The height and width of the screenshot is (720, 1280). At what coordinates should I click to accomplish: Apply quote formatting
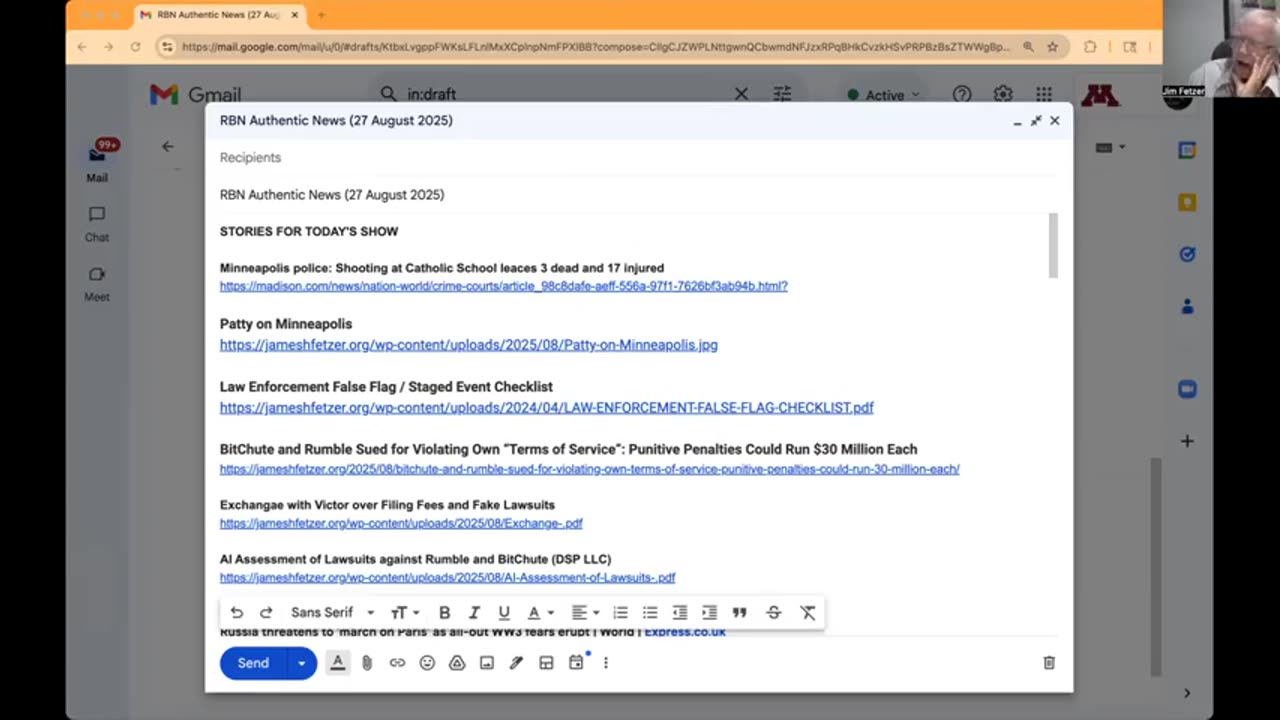tap(740, 613)
